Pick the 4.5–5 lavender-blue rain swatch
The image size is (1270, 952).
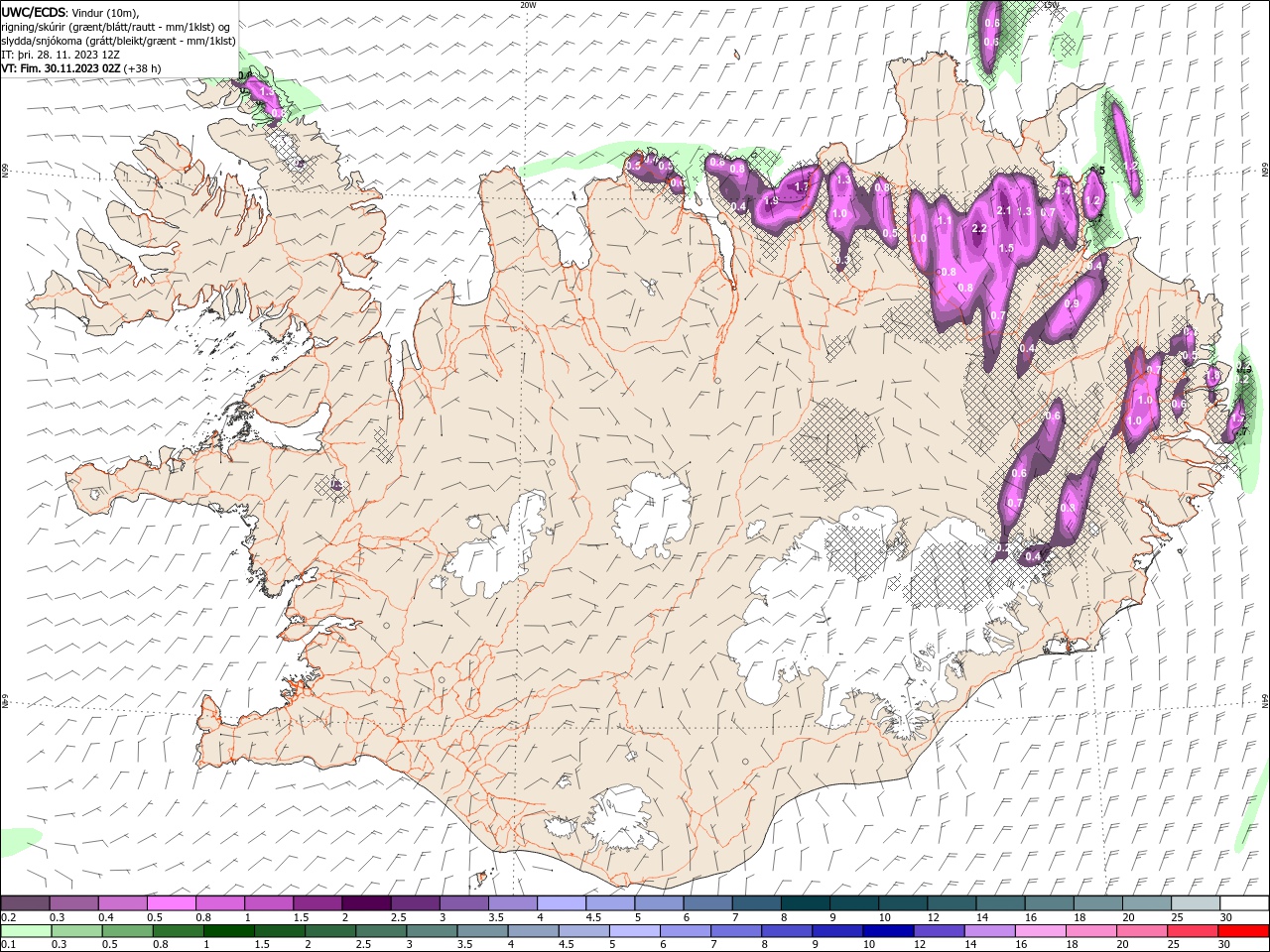tap(583, 930)
